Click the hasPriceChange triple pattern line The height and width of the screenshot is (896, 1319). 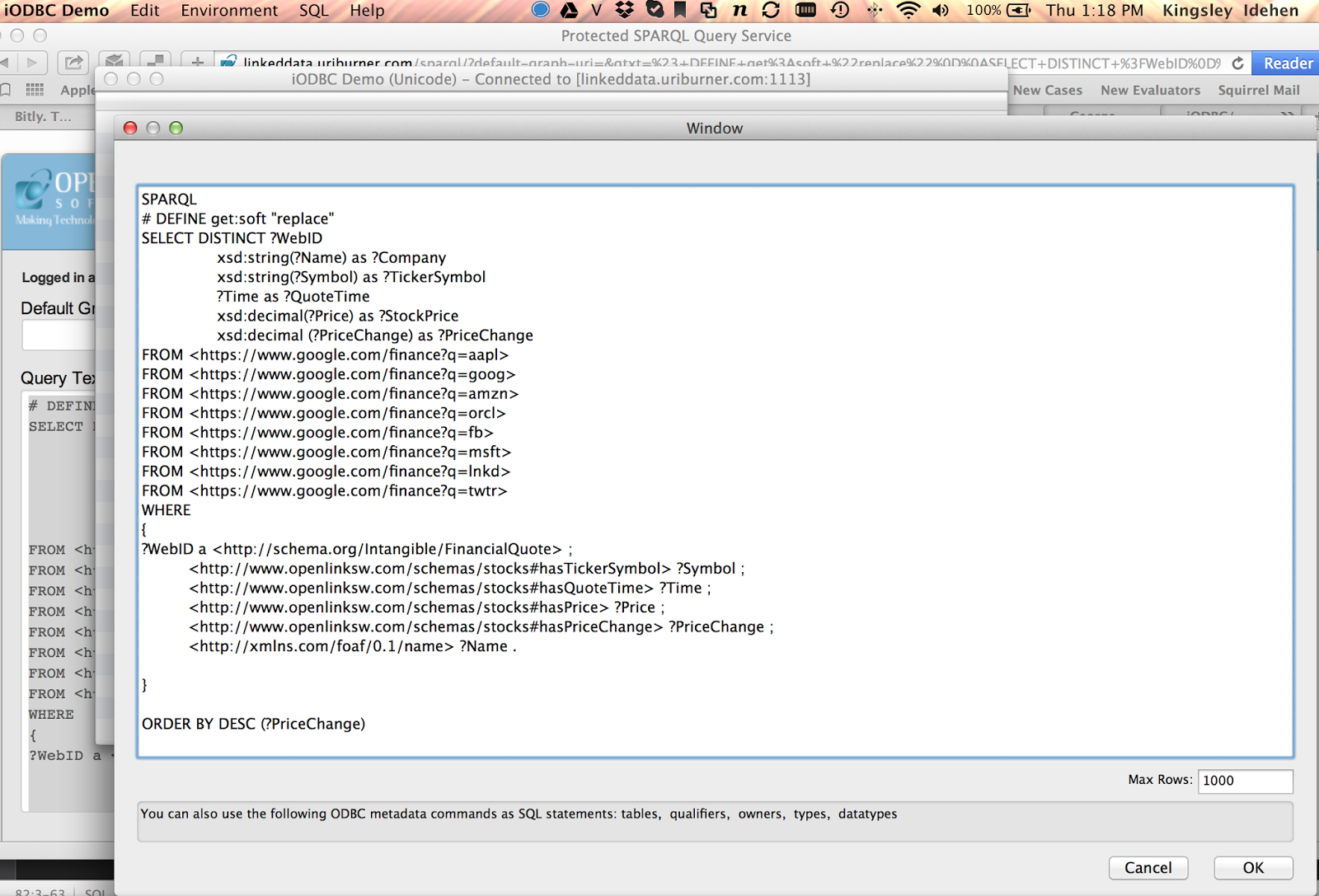point(481,627)
